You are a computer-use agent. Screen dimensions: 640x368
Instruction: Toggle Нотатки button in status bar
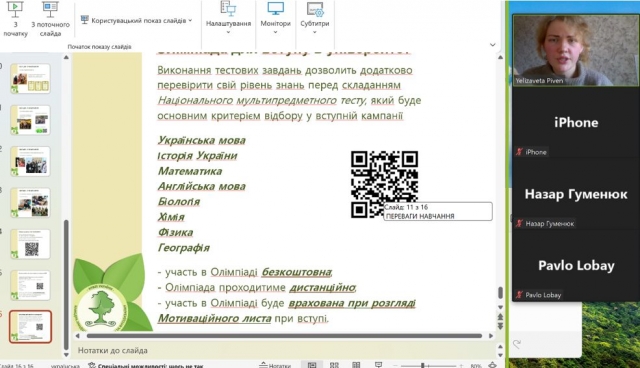[276, 365]
